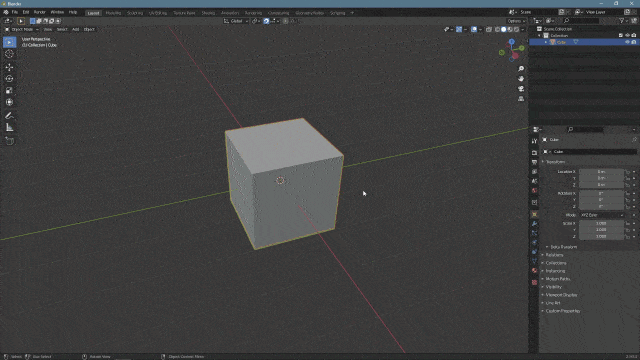Select the Scale tool

(9, 91)
